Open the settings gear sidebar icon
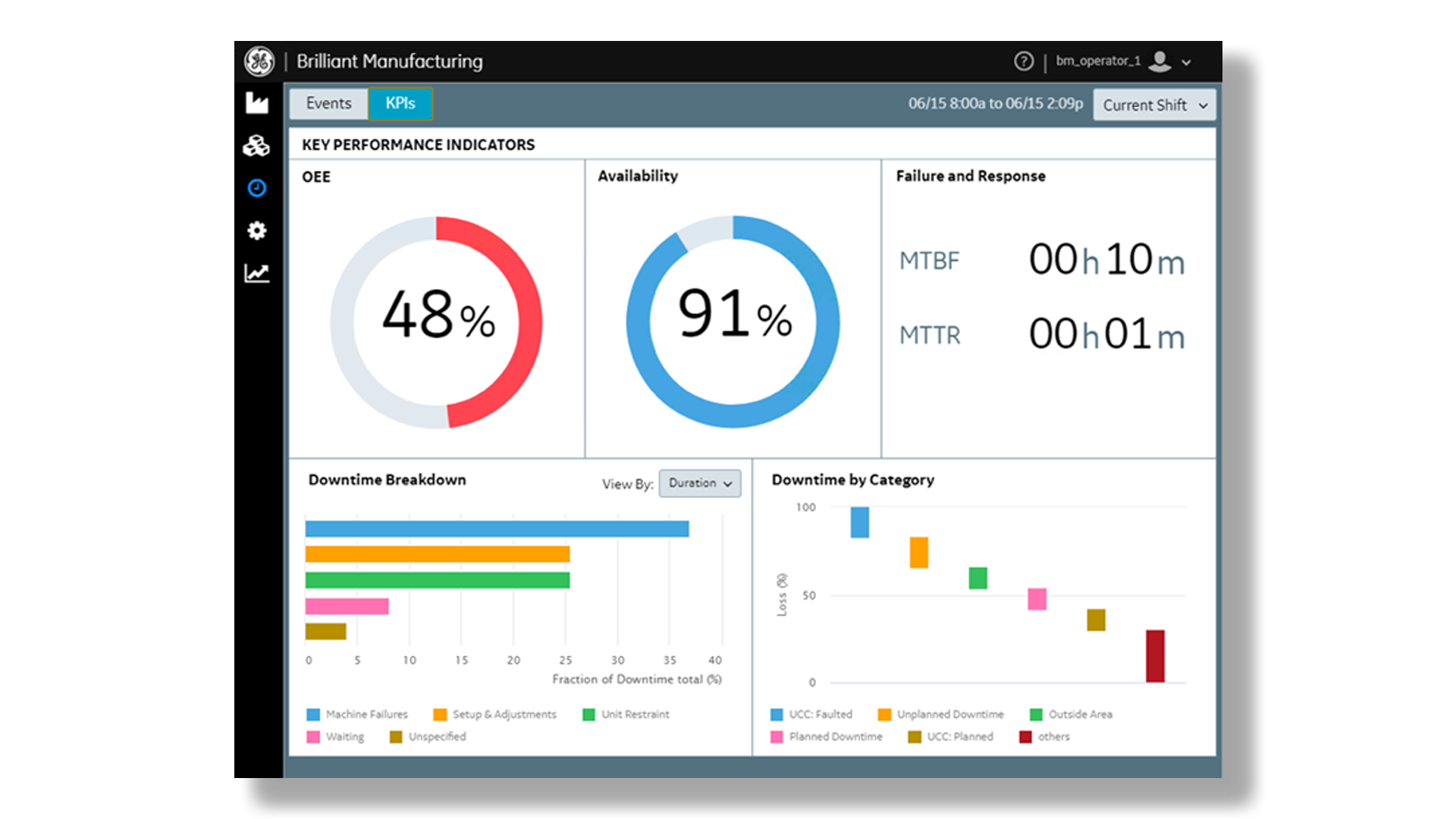Screen dimensions: 1456x819 click(257, 231)
